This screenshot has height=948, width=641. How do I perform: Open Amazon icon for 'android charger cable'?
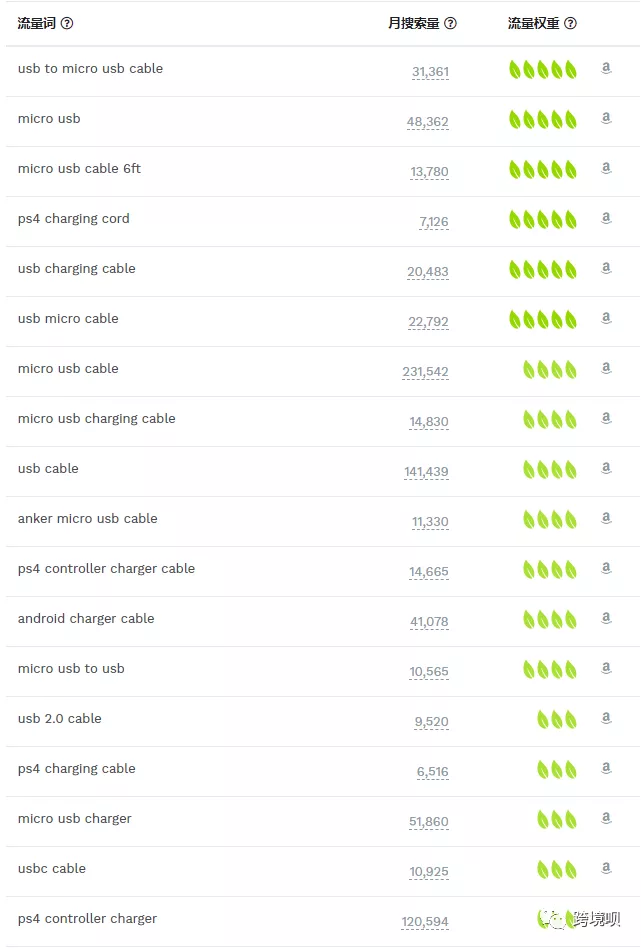click(x=606, y=619)
